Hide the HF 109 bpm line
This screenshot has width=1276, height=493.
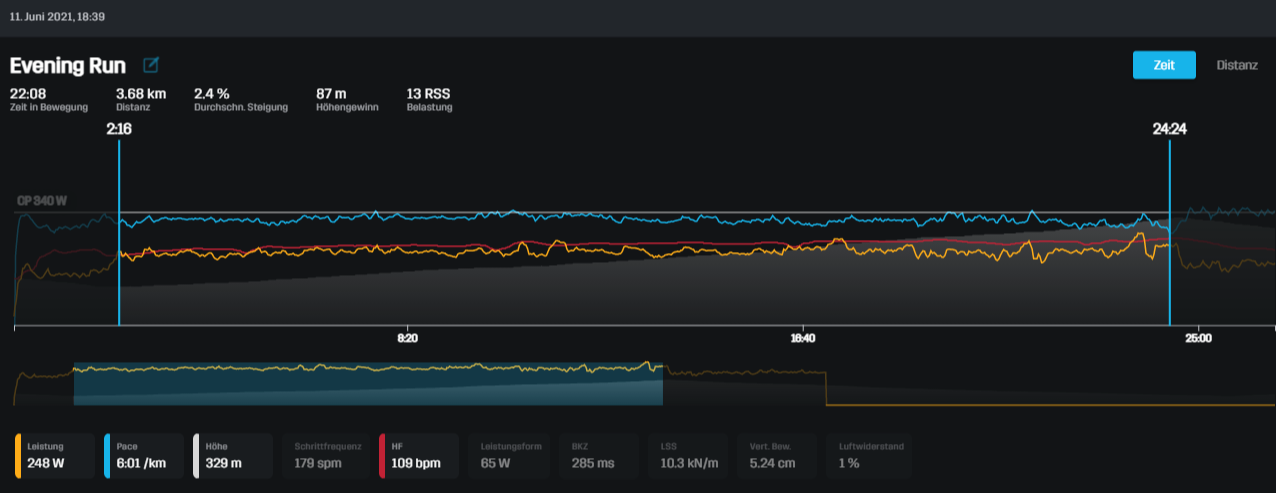(x=417, y=456)
